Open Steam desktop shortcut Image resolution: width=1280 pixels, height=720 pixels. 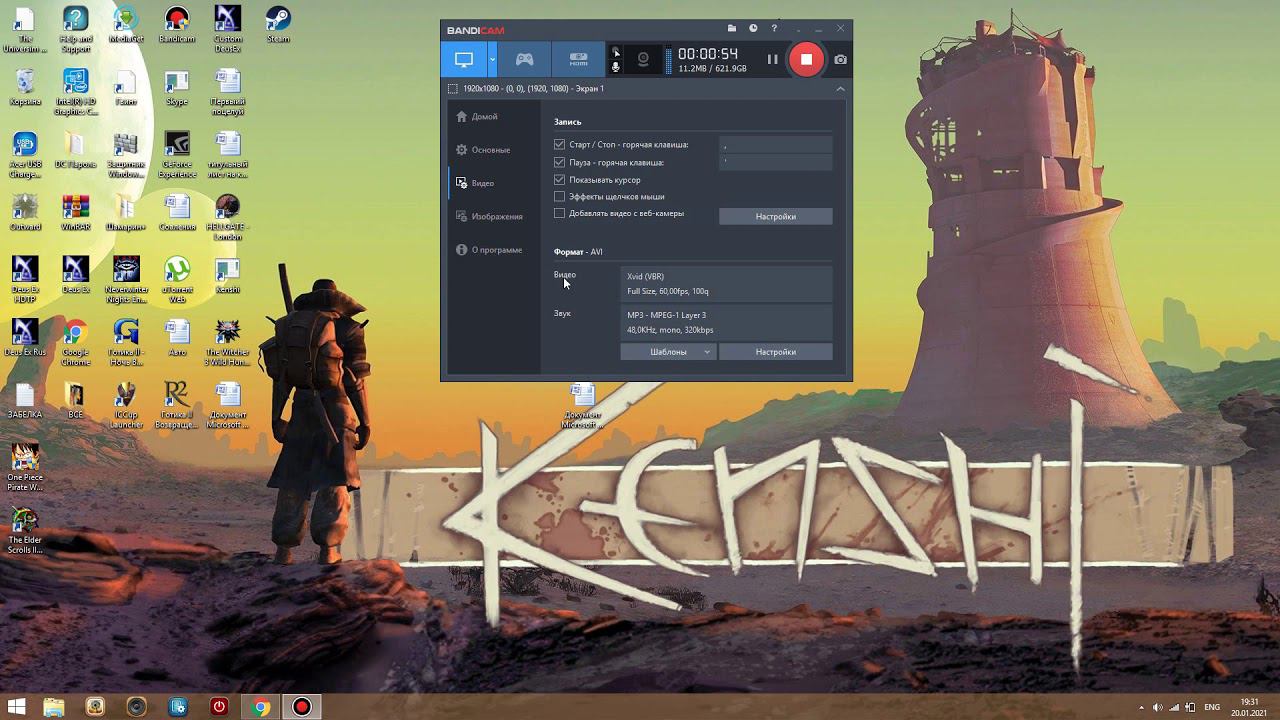tap(278, 25)
